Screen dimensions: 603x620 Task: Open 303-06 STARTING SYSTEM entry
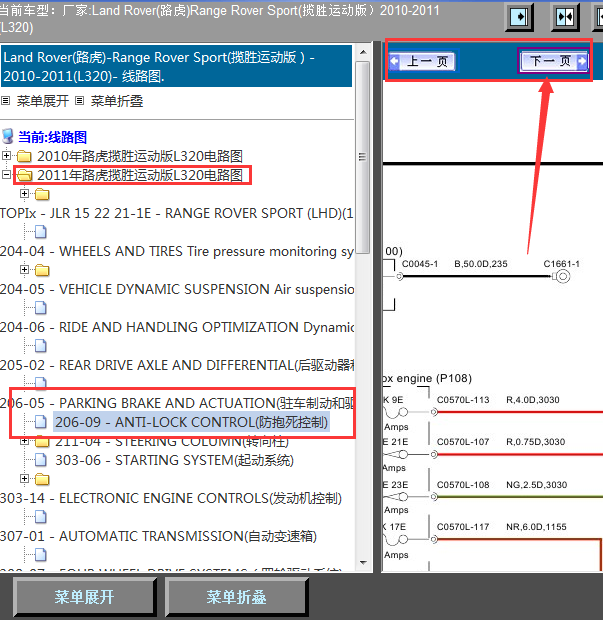(174, 460)
